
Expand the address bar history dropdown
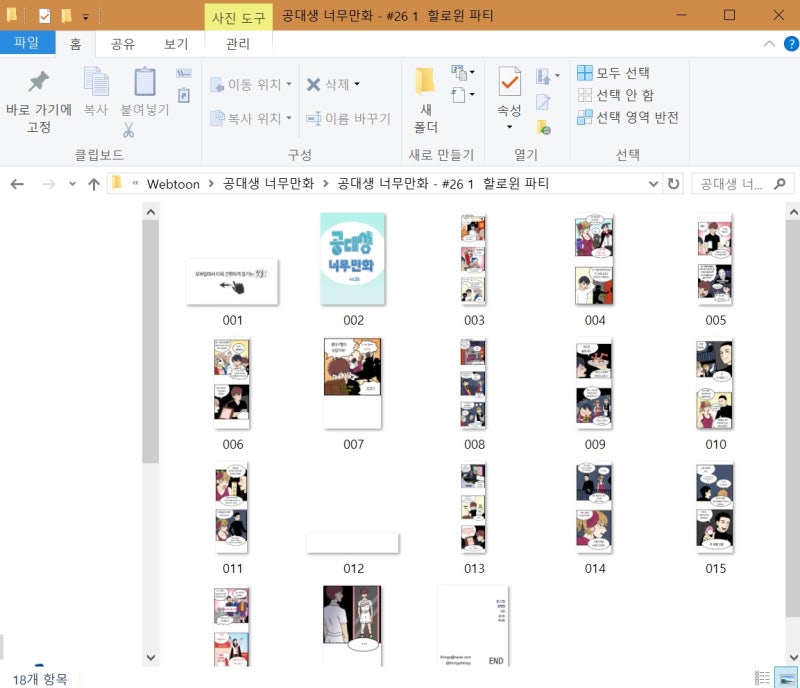(x=653, y=184)
